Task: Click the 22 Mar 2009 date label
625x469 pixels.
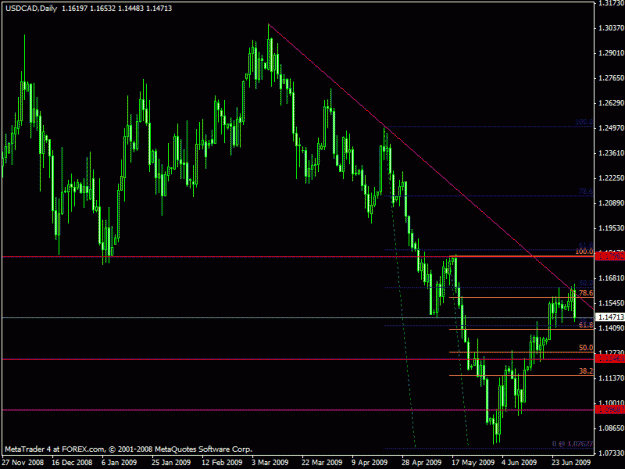Action: point(322,463)
